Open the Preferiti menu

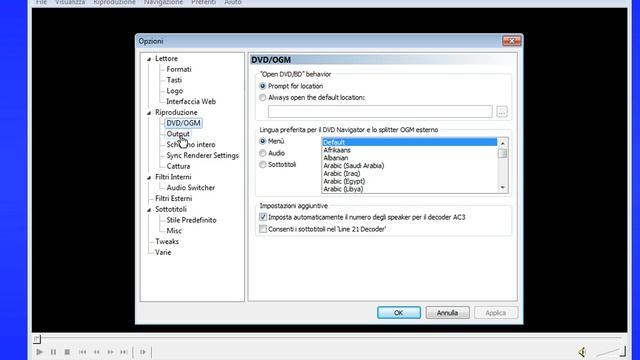pos(203,2)
